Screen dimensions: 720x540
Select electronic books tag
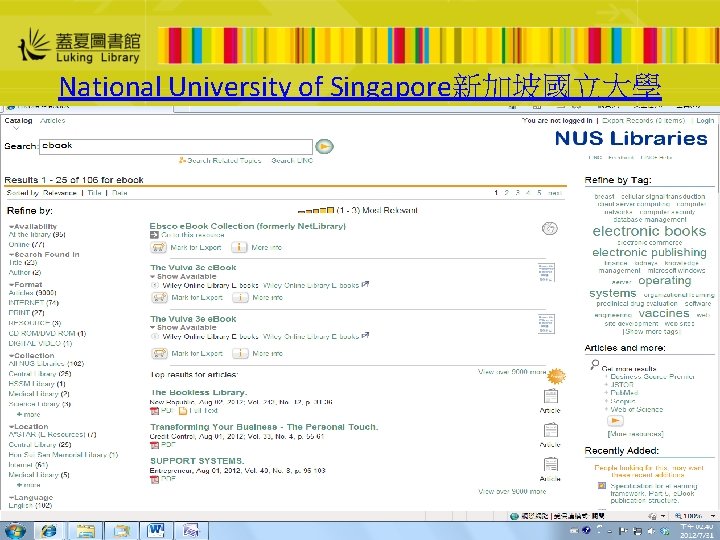pos(649,231)
